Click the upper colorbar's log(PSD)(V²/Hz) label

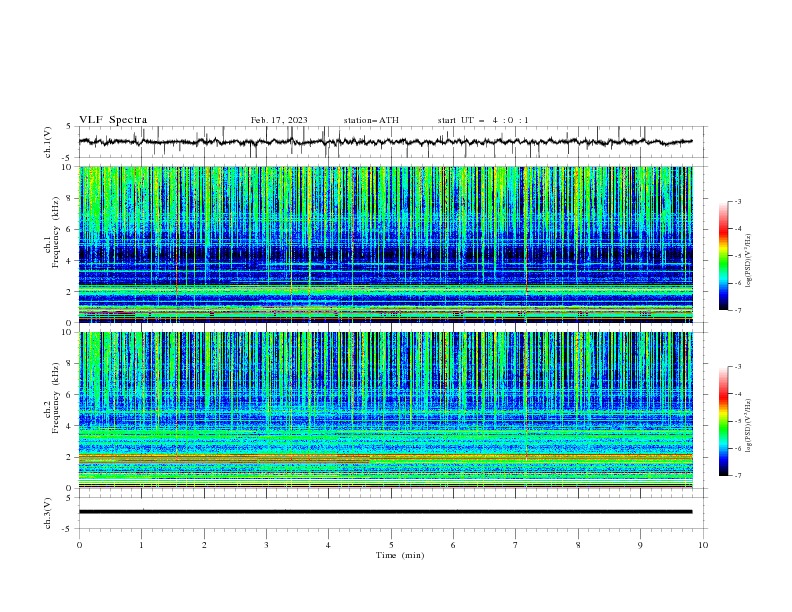pyautogui.click(x=749, y=261)
